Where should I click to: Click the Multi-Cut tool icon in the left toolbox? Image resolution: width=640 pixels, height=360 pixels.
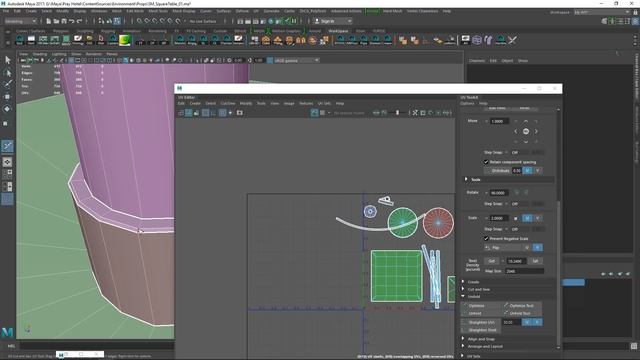[x=7, y=146]
